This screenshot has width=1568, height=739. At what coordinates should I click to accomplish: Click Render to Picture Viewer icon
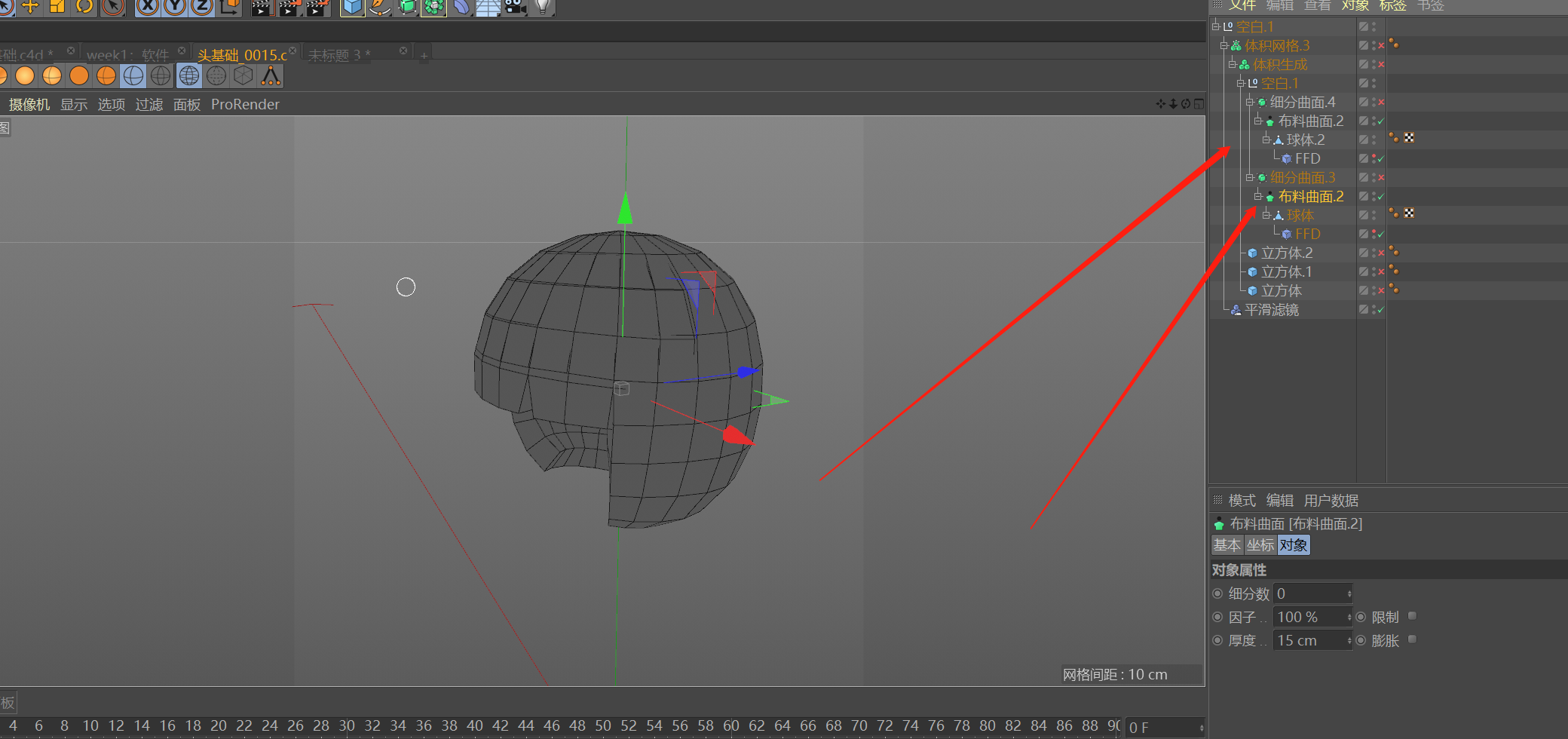[289, 7]
